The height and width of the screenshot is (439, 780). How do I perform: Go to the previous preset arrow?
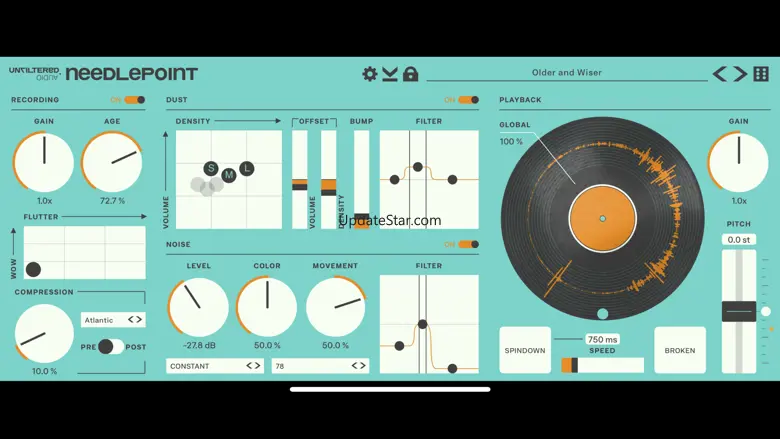pyautogui.click(x=720, y=74)
